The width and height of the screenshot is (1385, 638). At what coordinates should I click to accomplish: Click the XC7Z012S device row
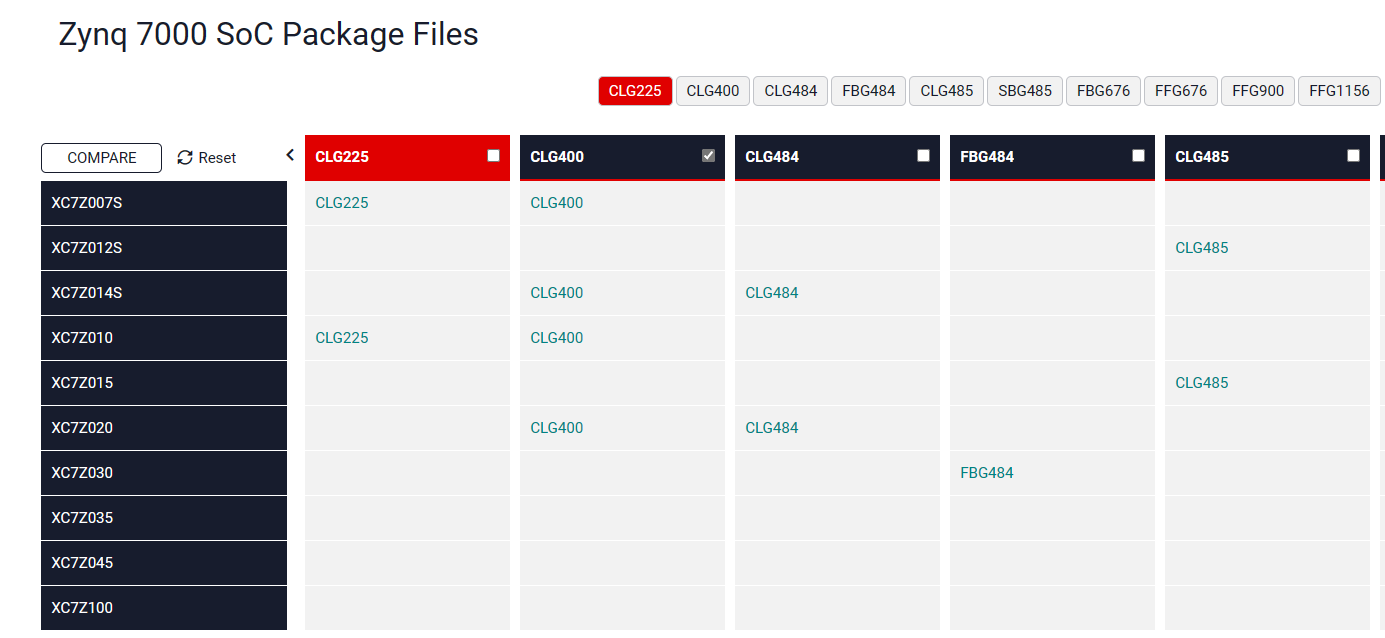pos(164,248)
